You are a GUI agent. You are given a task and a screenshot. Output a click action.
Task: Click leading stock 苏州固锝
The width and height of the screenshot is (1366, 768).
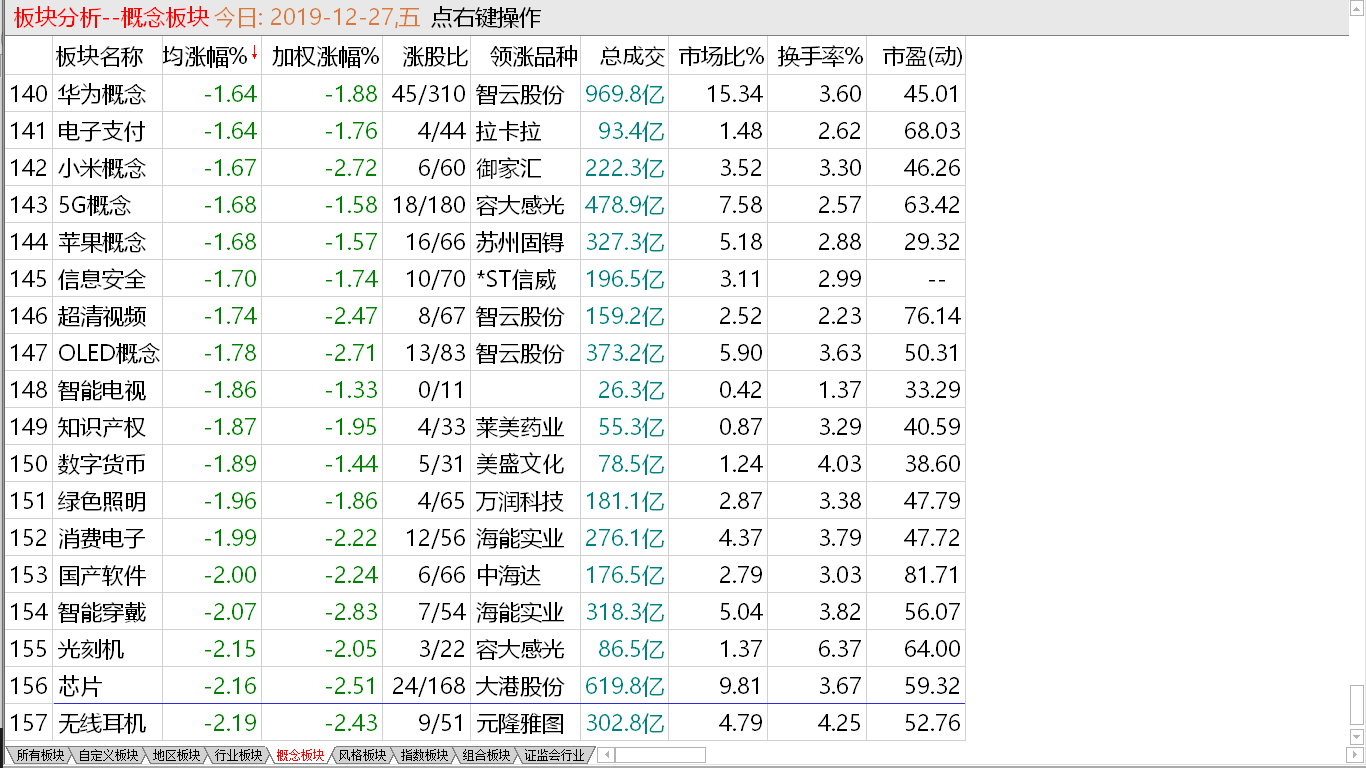pyautogui.click(x=520, y=242)
